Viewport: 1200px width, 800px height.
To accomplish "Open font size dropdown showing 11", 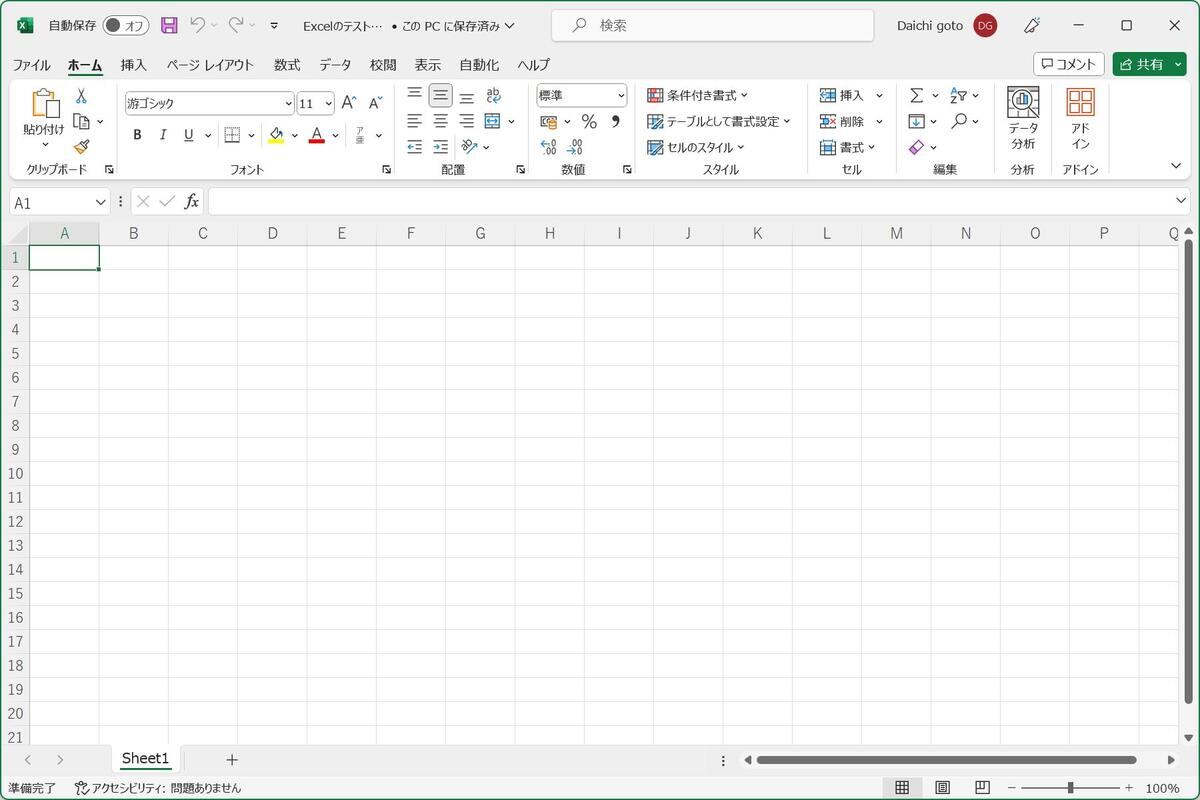I will 328,104.
